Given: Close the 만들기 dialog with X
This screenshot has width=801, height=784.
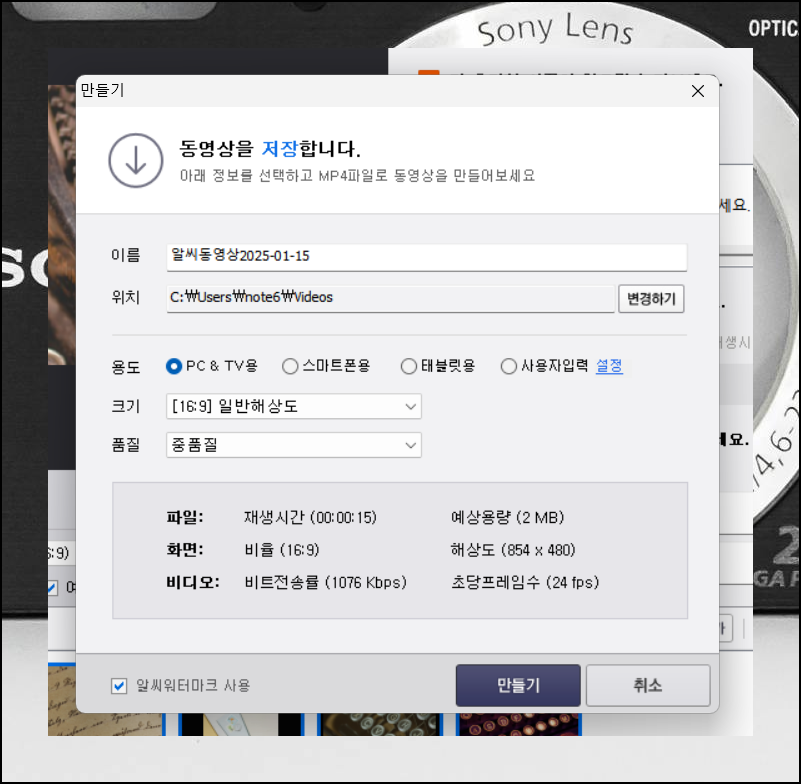Looking at the screenshot, I should pyautogui.click(x=697, y=91).
